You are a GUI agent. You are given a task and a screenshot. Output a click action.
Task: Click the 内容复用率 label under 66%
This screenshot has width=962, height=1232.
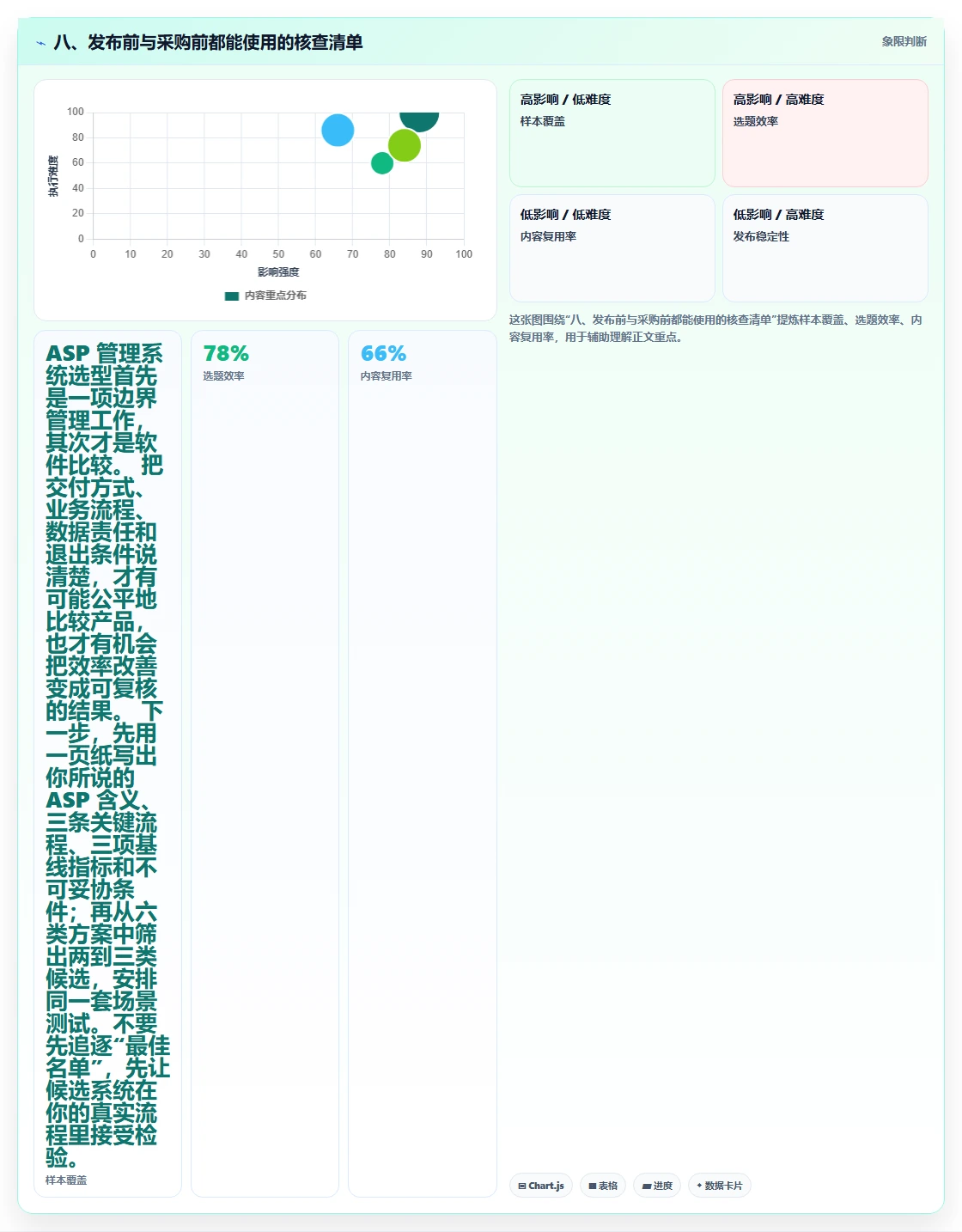(x=386, y=376)
